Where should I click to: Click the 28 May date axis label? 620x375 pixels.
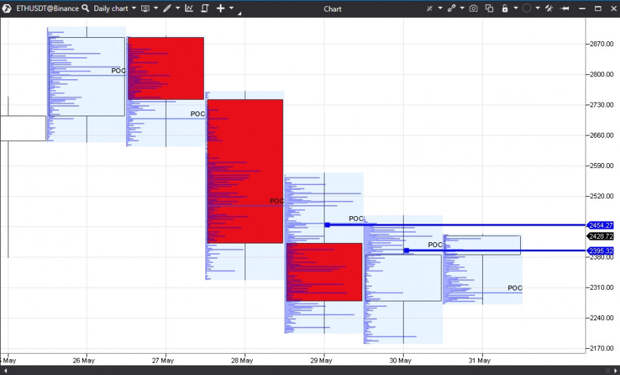(x=242, y=360)
